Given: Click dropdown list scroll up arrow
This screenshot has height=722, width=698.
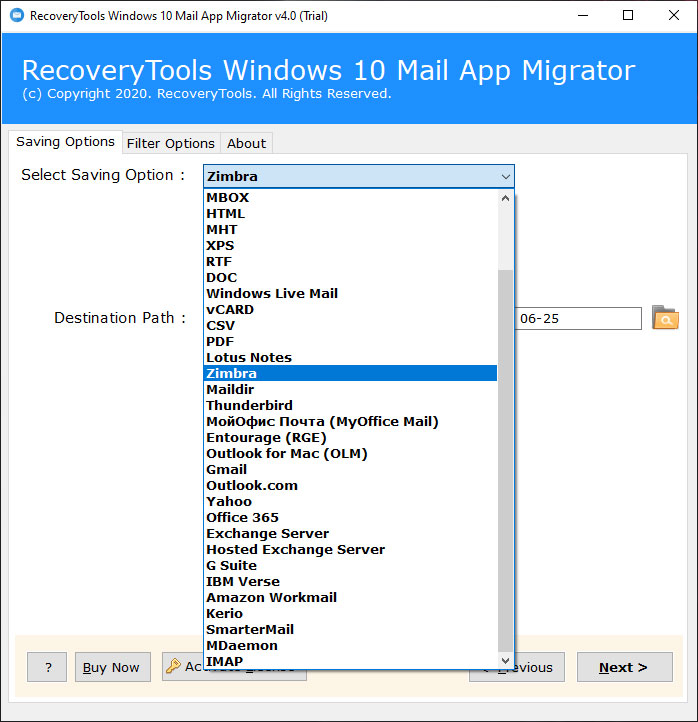Looking at the screenshot, I should point(505,198).
